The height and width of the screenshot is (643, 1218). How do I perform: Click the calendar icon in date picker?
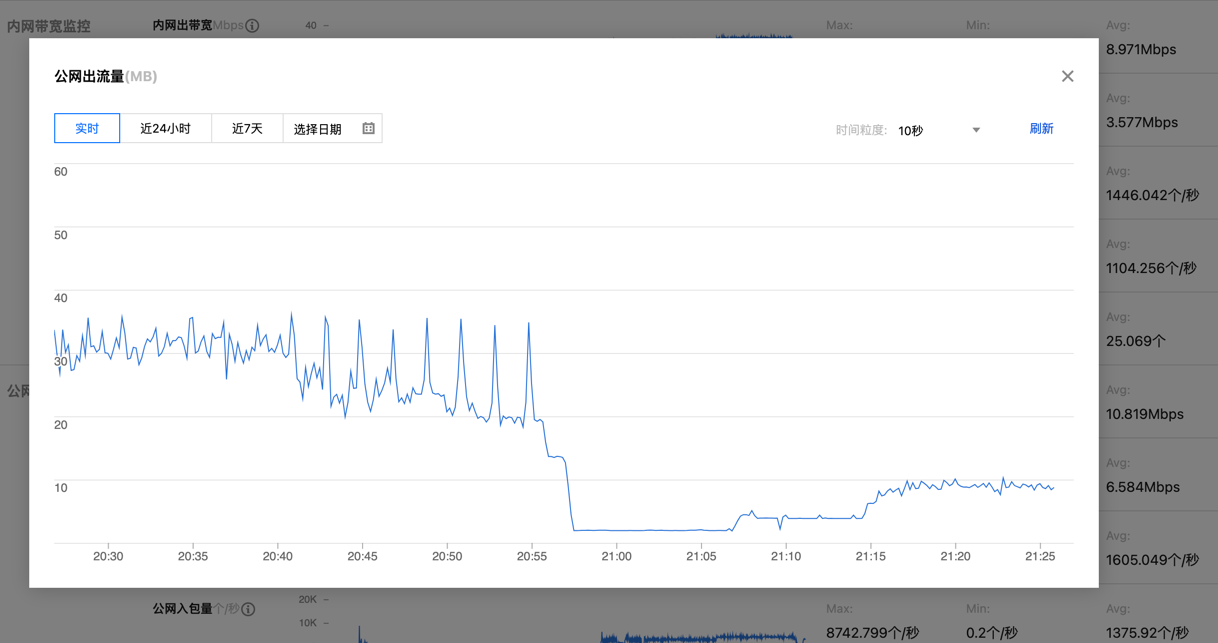click(x=368, y=128)
